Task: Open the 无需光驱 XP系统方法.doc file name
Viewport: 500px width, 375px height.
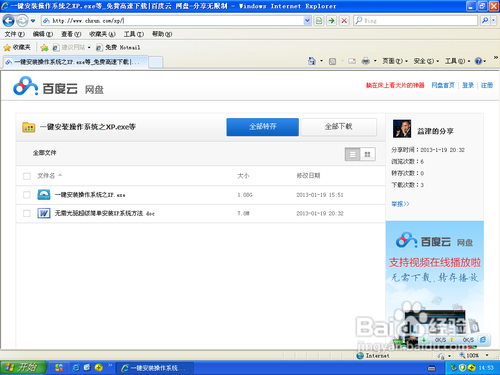Action: (x=105, y=213)
